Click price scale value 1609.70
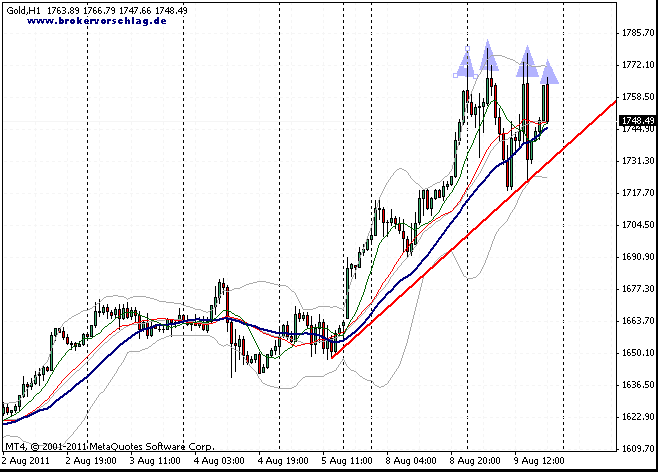 coord(638,449)
